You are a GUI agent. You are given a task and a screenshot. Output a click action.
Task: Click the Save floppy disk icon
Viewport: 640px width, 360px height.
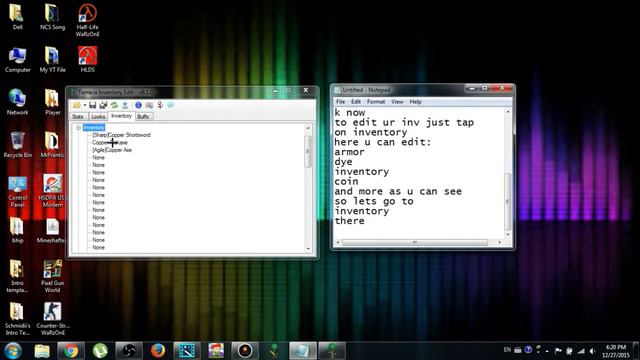[93, 105]
